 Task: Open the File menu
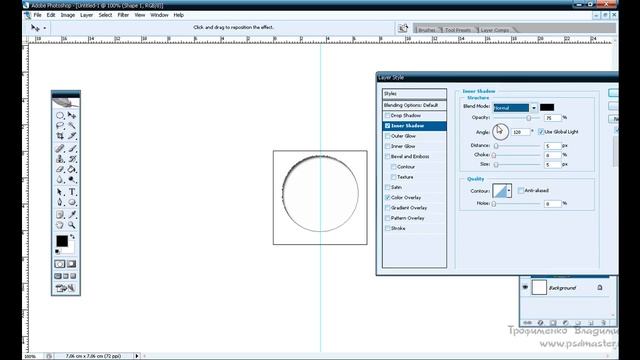click(x=38, y=15)
